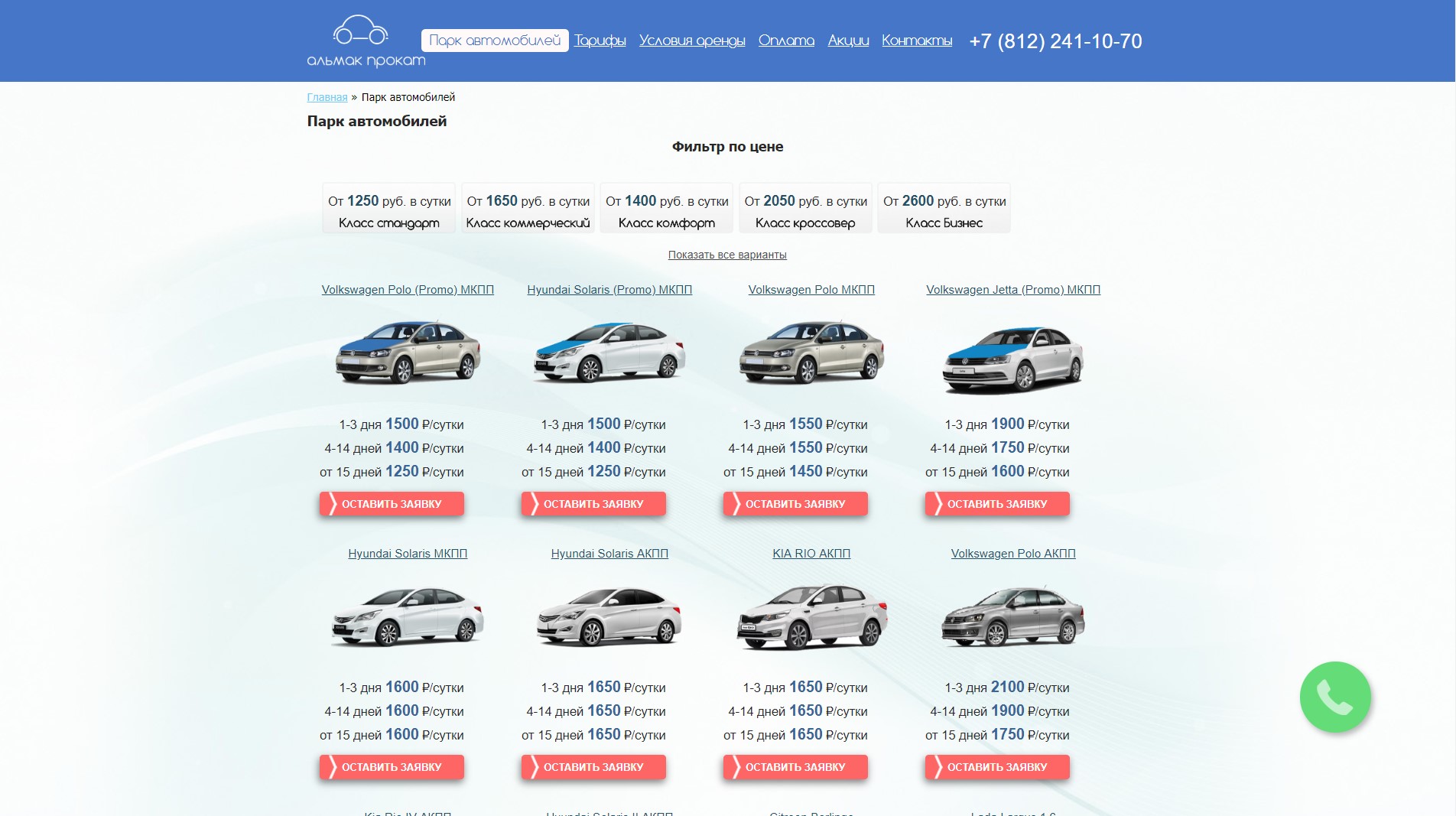Filter by Класс стандарт from 1250
The width and height of the screenshot is (1456, 816).
coord(389,208)
